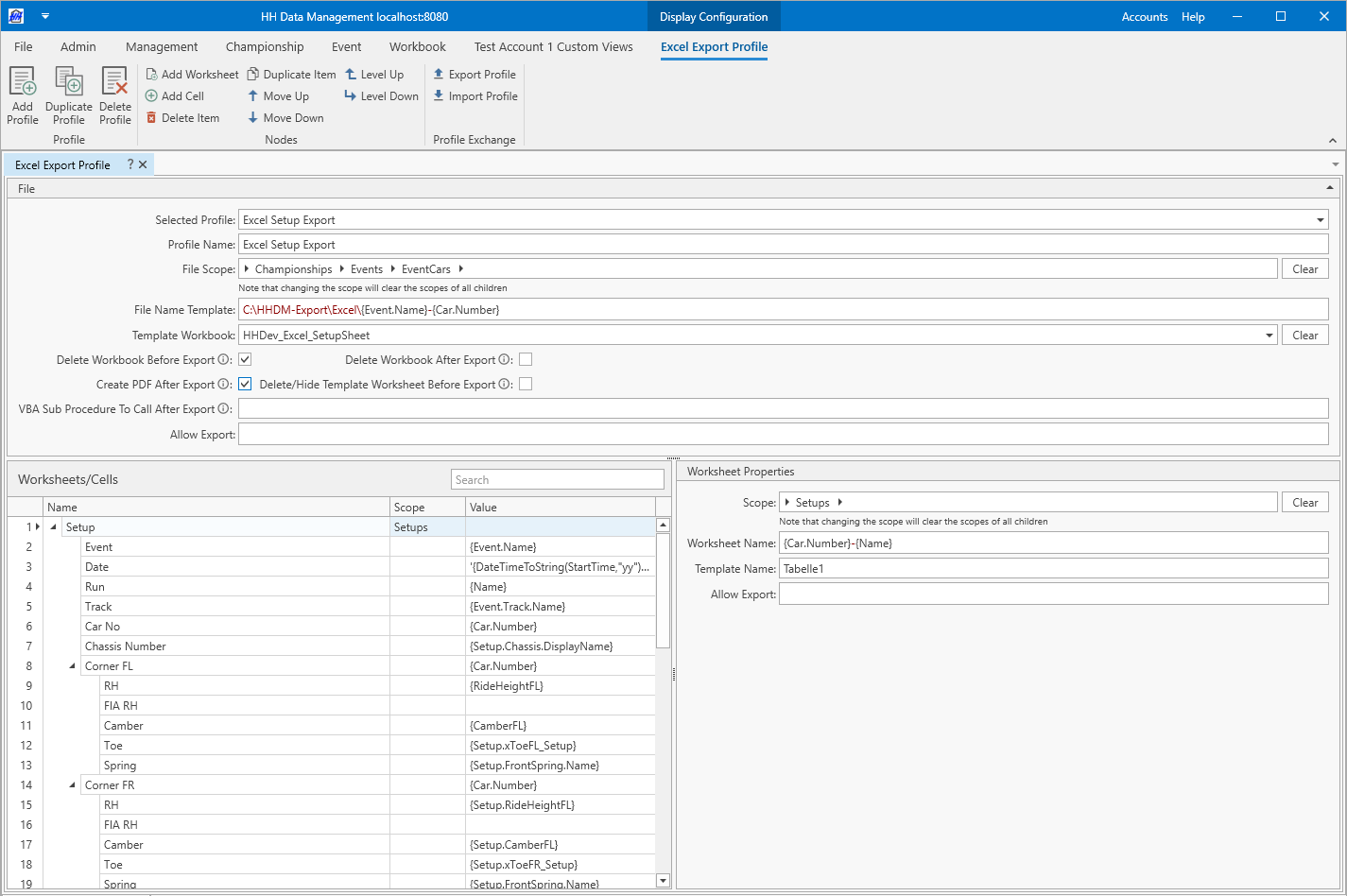
Task: Clear the File Scope field
Action: click(1304, 269)
